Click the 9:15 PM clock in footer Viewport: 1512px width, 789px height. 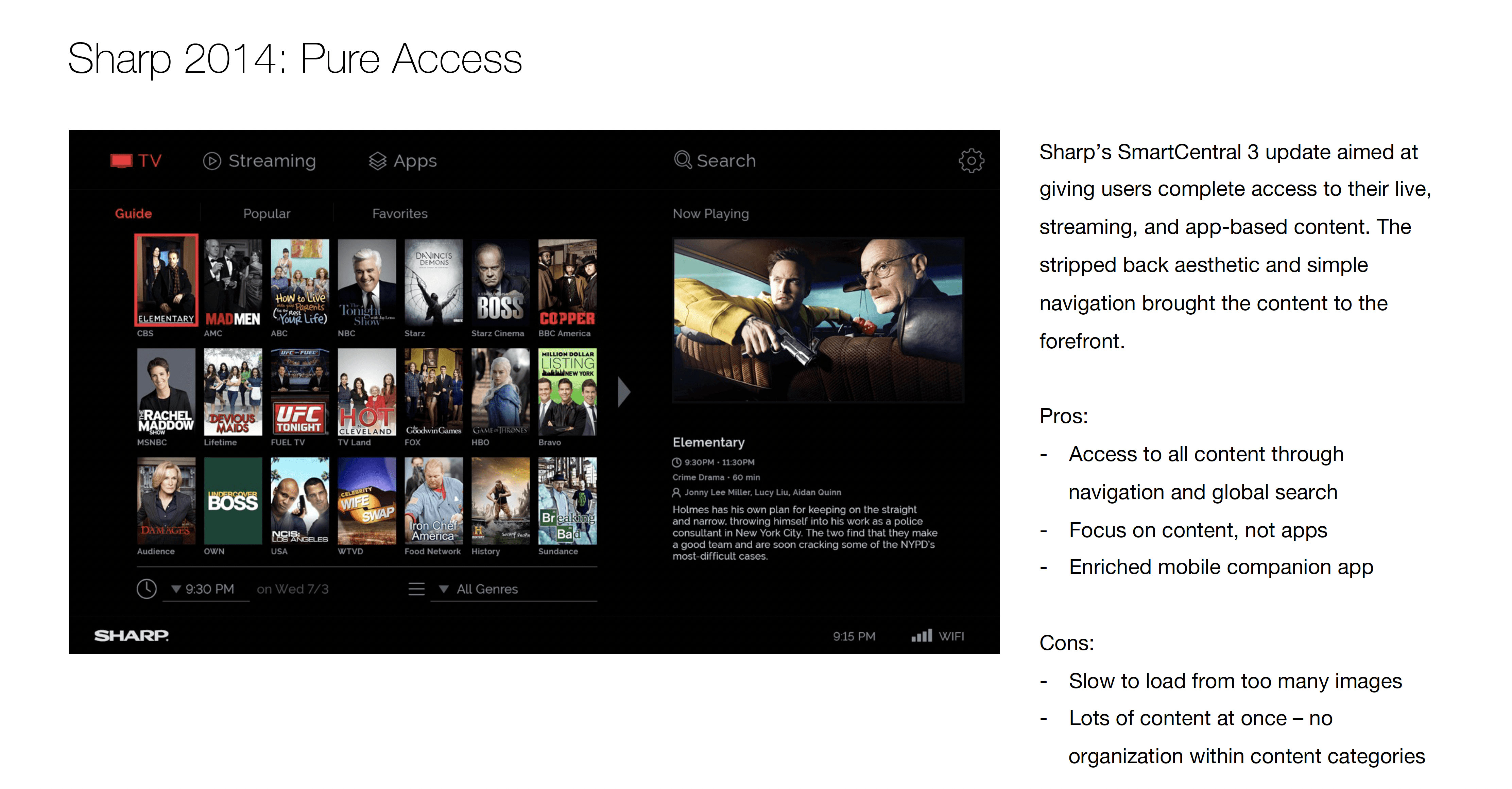coord(854,636)
